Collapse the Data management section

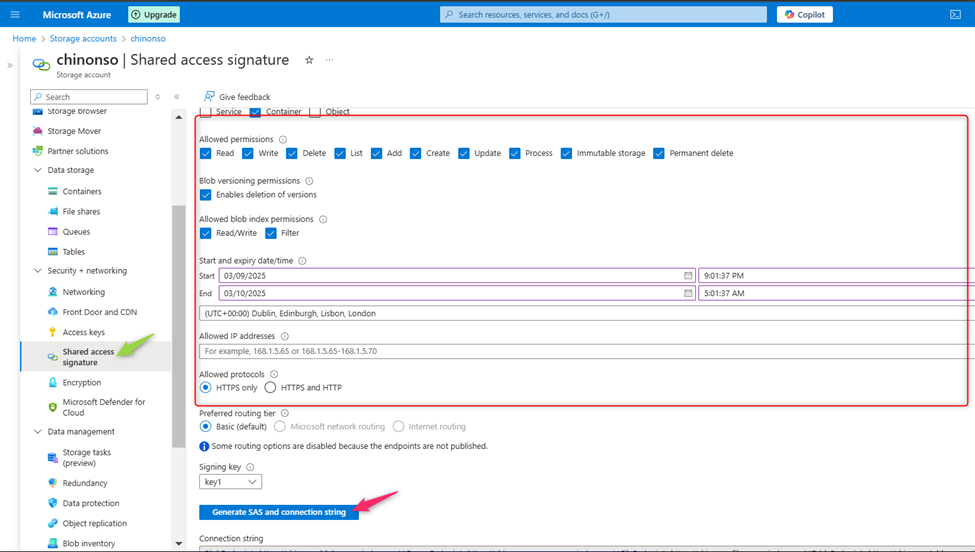[37, 431]
